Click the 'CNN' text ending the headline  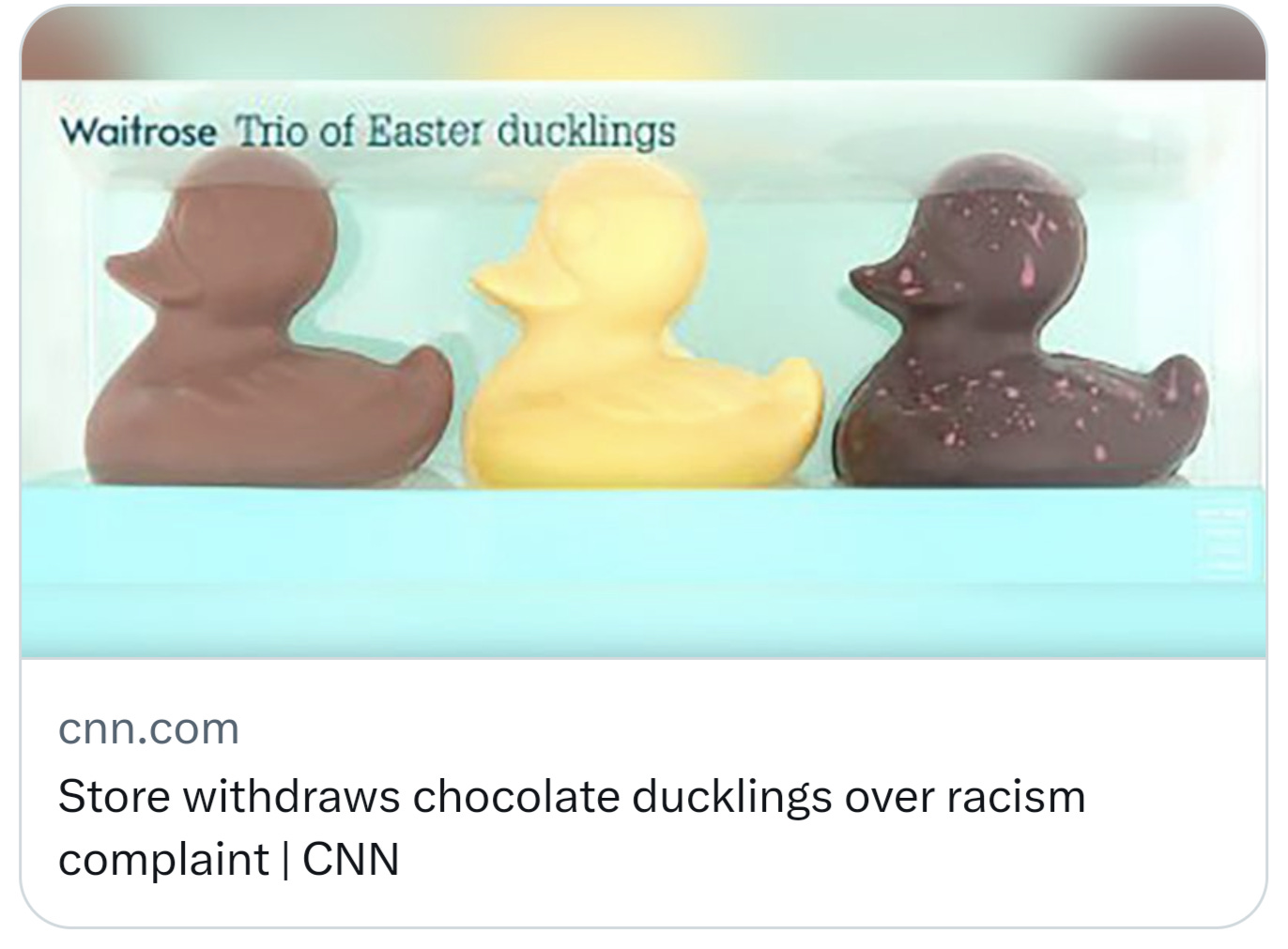point(352,860)
